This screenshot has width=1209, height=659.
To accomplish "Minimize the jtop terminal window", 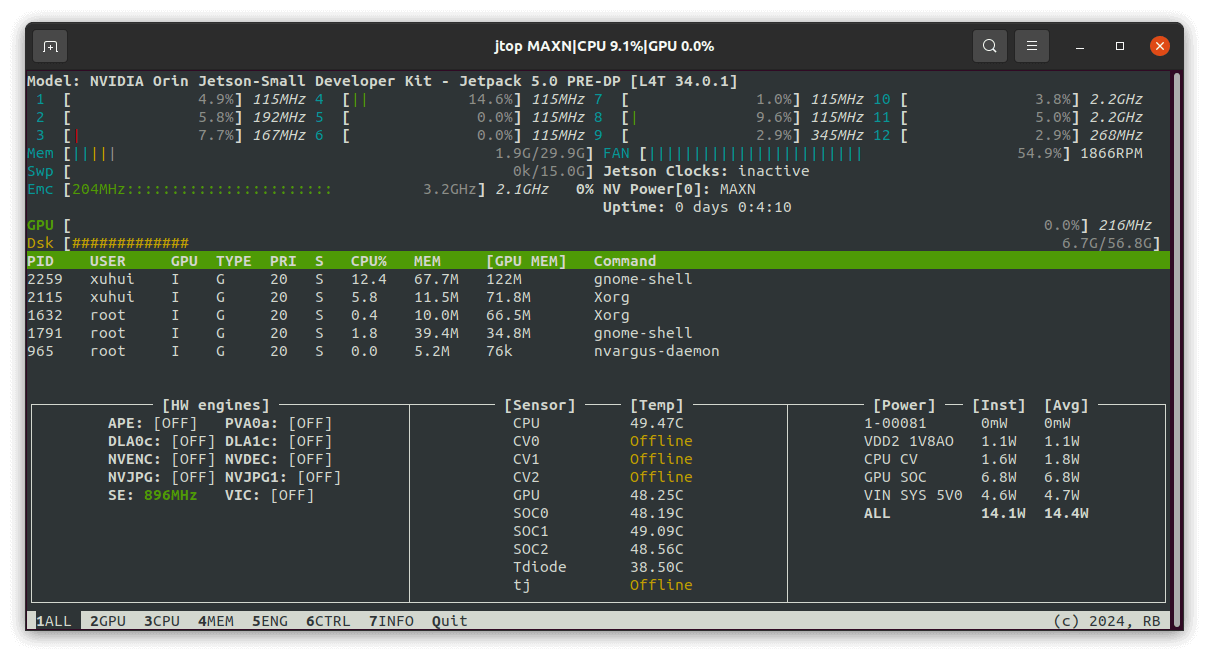I will point(1081,46).
